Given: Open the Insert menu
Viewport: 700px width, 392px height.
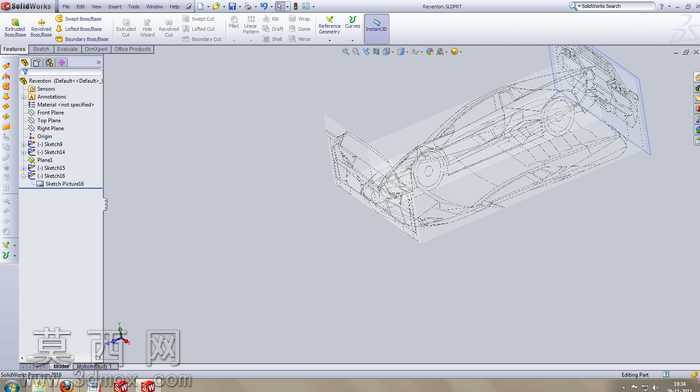Looking at the screenshot, I should [x=115, y=7].
